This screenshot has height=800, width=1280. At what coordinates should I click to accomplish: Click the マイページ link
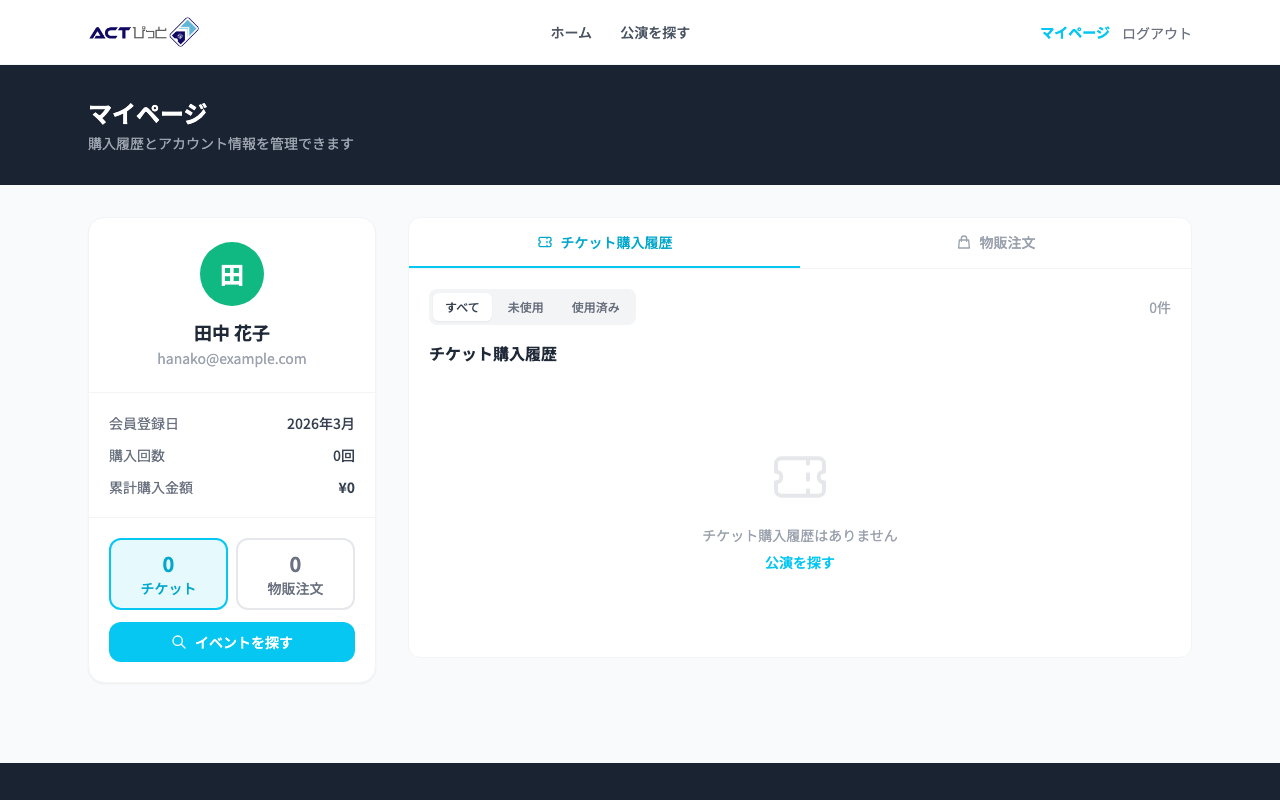coord(1075,32)
